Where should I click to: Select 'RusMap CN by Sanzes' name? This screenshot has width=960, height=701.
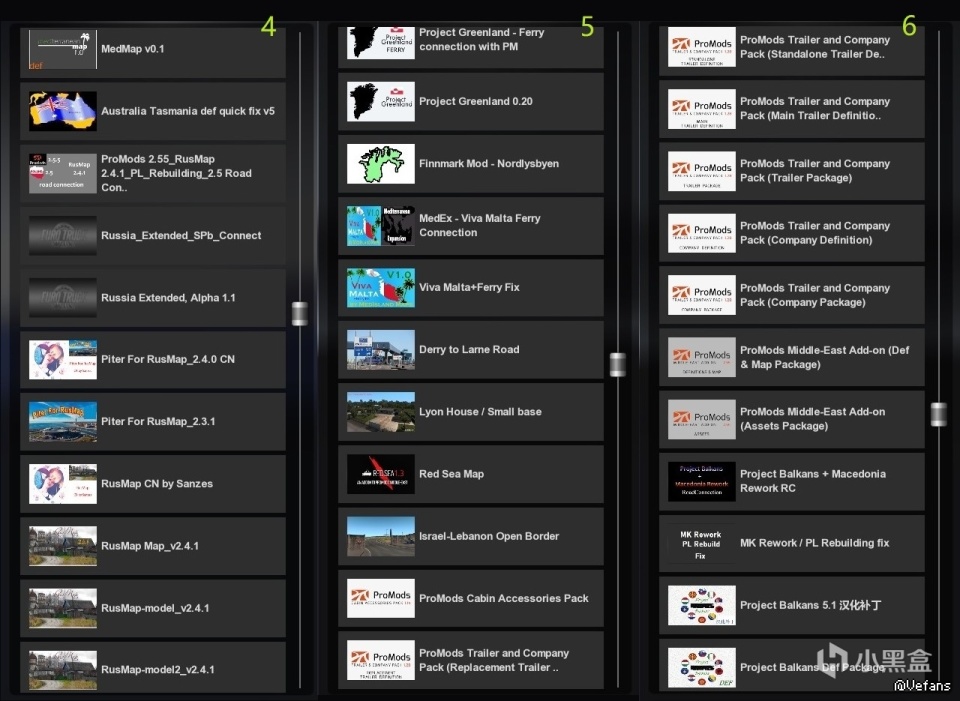157,484
